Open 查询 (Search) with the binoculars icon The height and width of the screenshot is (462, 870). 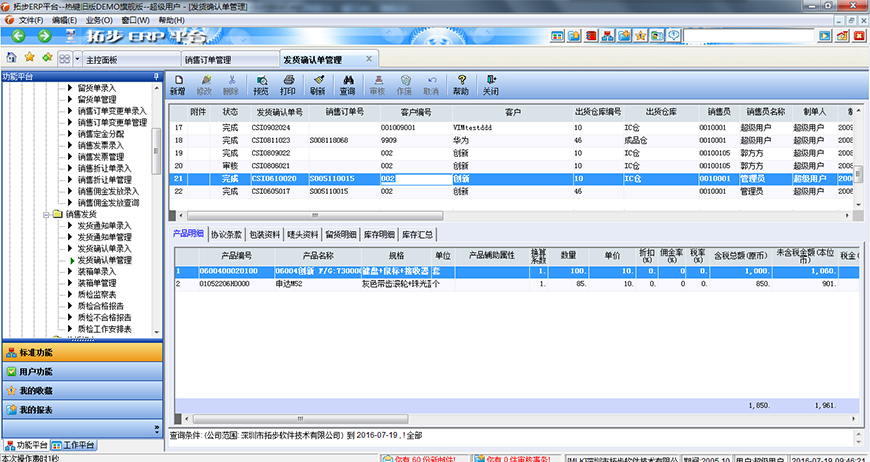tap(347, 84)
